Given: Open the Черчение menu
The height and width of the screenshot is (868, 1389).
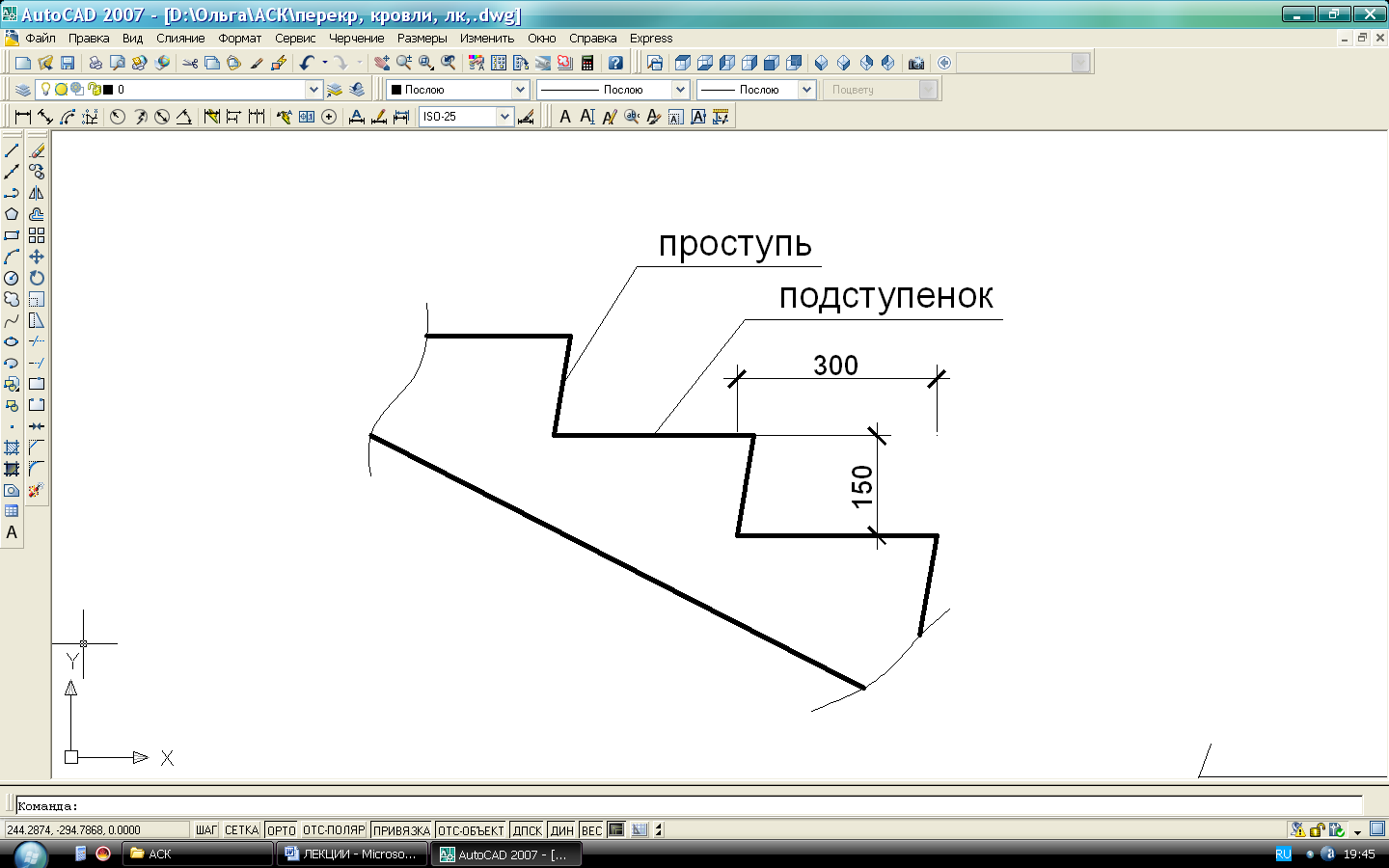Looking at the screenshot, I should pyautogui.click(x=356, y=39).
